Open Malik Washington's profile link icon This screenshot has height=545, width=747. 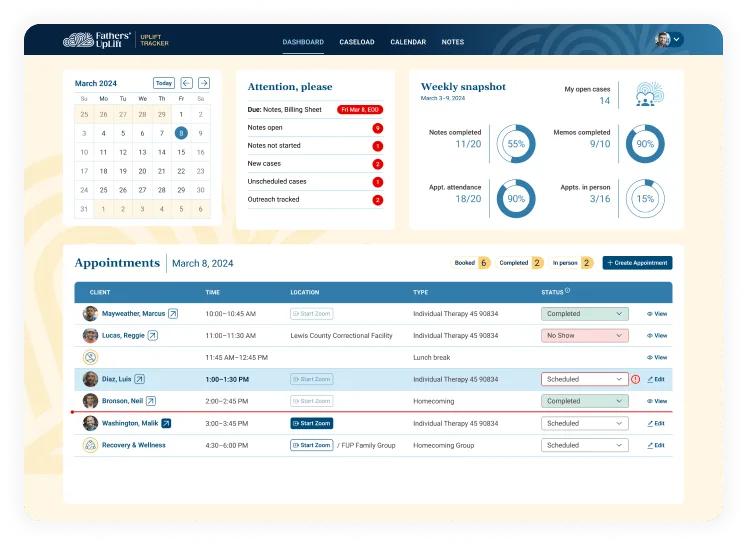166,423
